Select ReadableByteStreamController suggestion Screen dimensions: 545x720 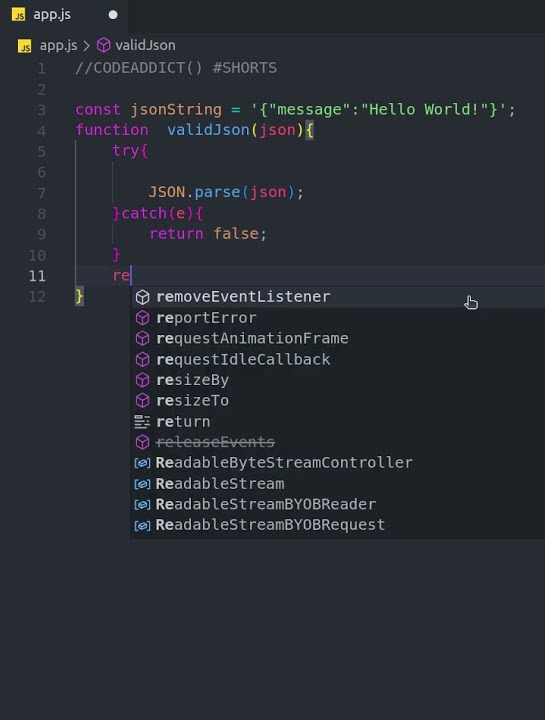pyautogui.click(x=337, y=463)
